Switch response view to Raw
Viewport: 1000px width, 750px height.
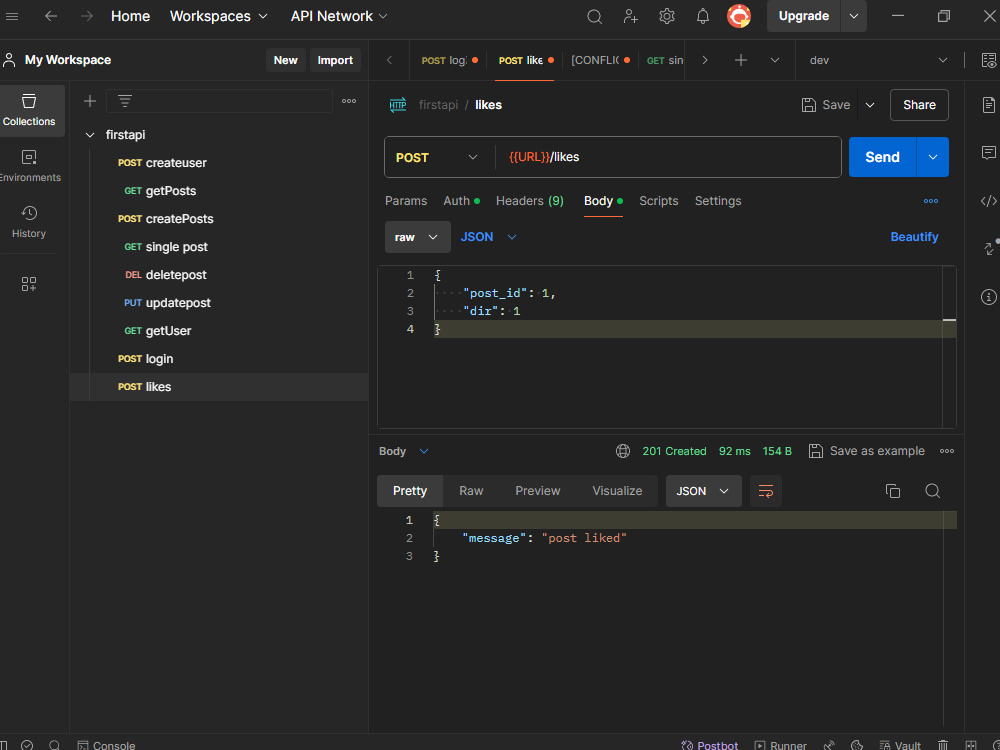click(x=471, y=490)
